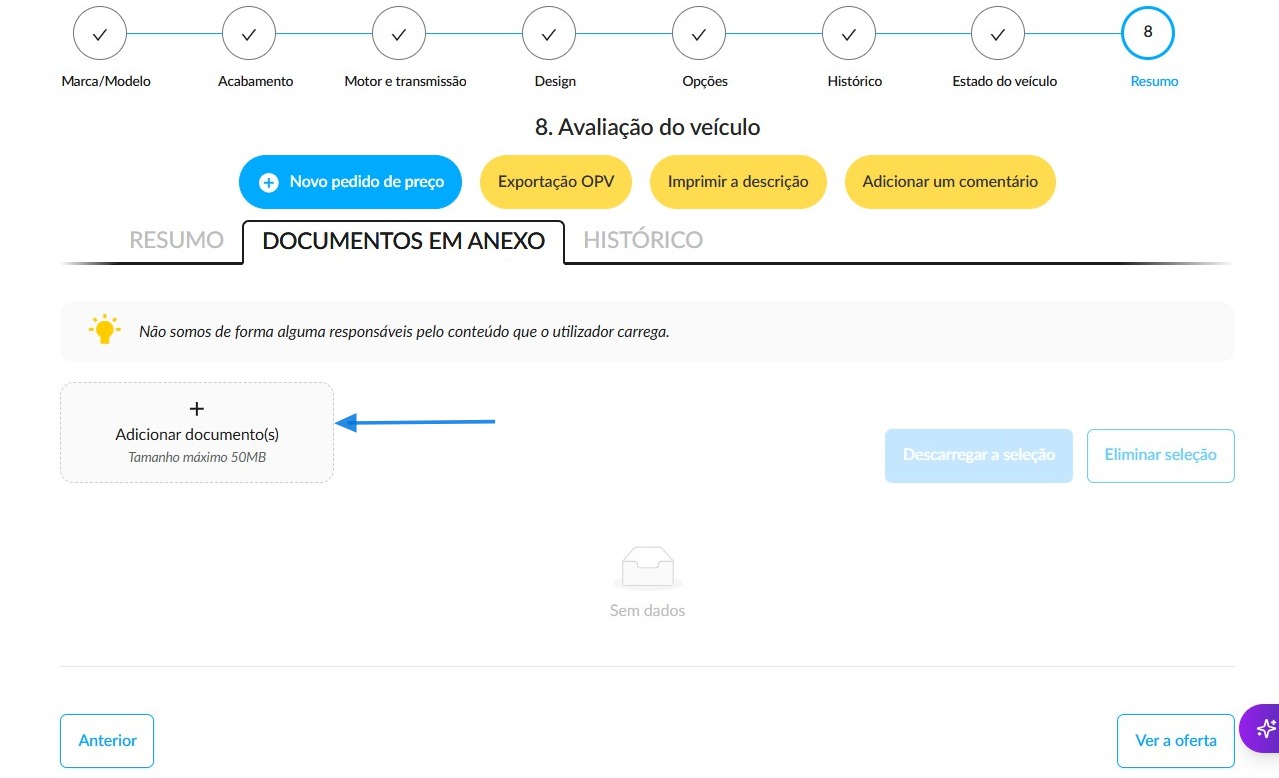Switch to the RESUMO tab
Viewport: 1279px width, 778px height.
pyautogui.click(x=176, y=240)
